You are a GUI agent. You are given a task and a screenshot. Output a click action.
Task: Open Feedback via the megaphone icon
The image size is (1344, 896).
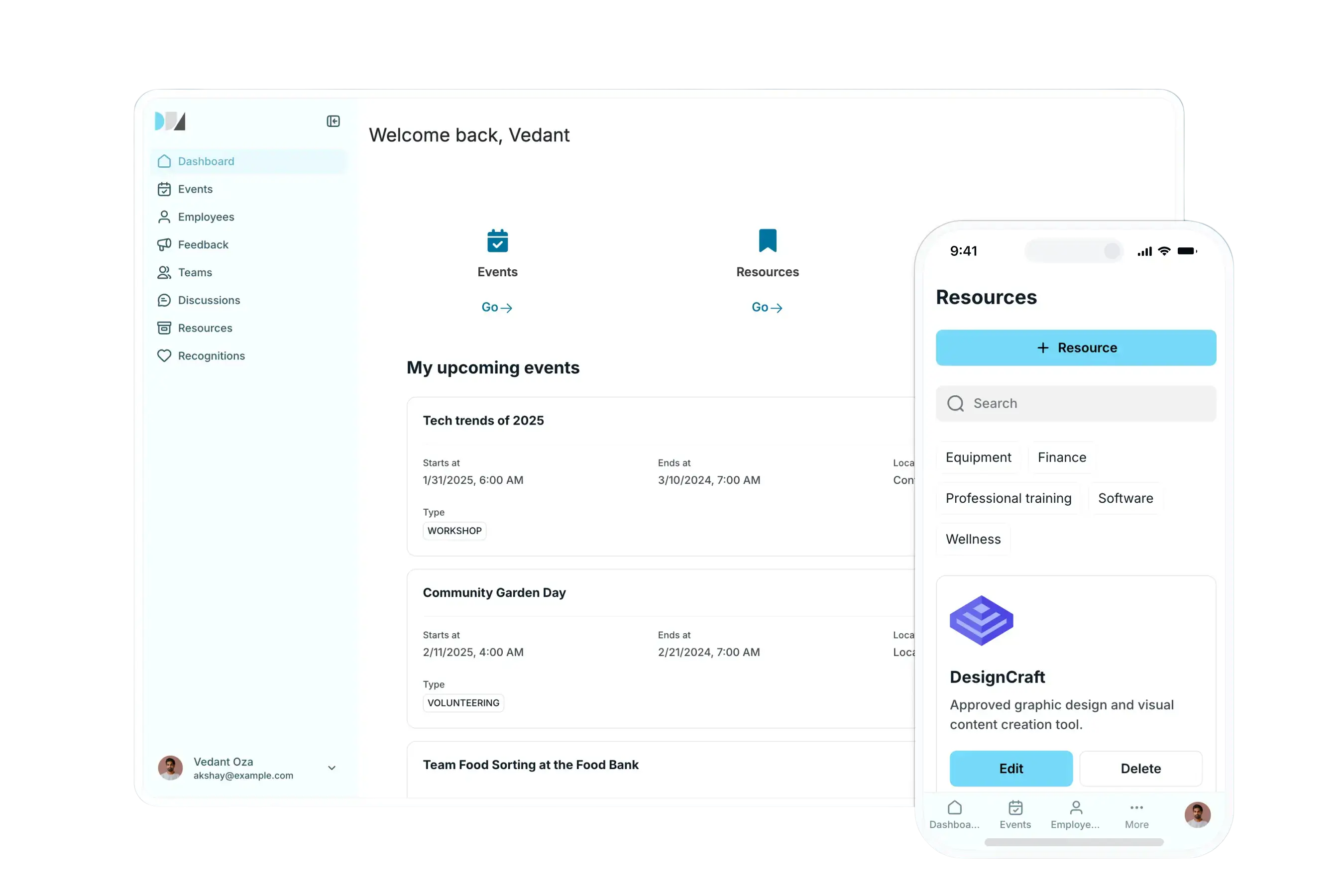(164, 244)
